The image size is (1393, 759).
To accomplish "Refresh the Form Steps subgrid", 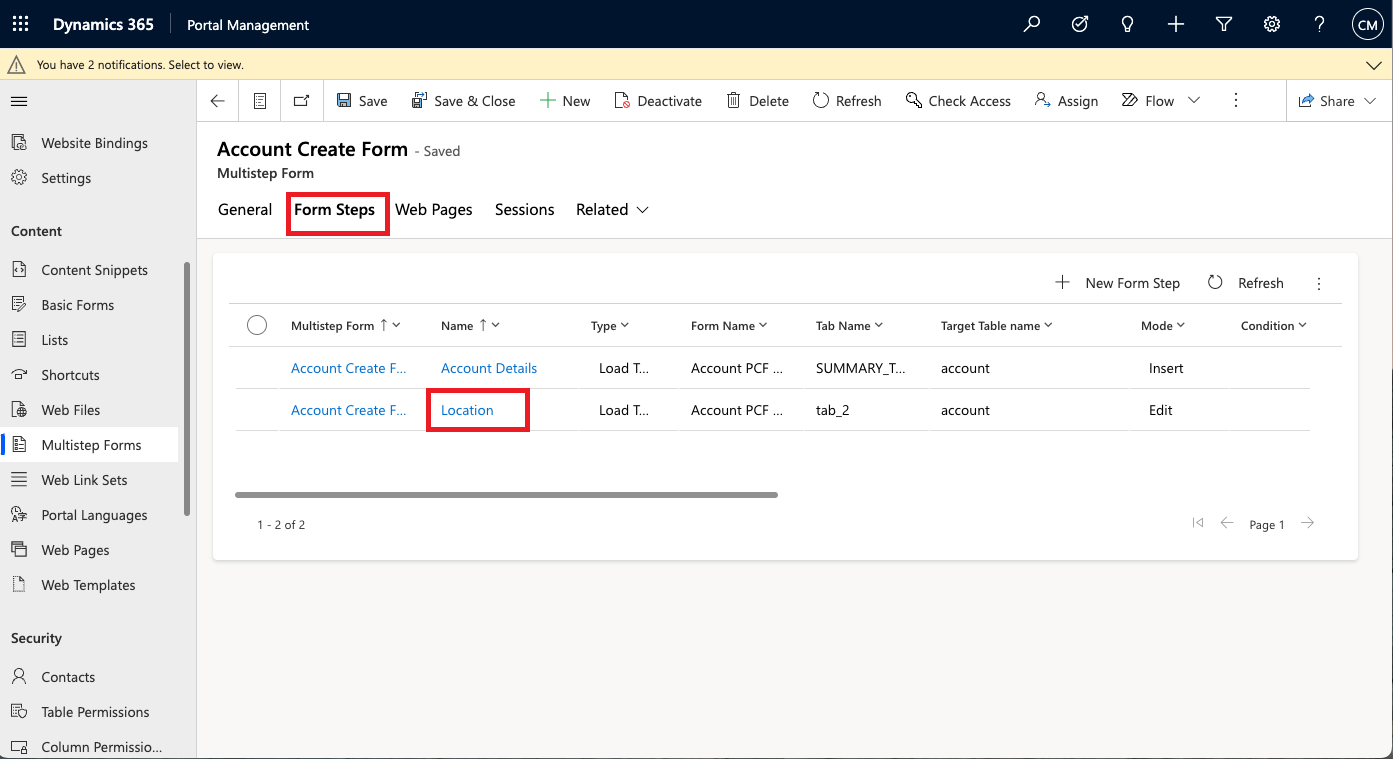I will pyautogui.click(x=1245, y=283).
